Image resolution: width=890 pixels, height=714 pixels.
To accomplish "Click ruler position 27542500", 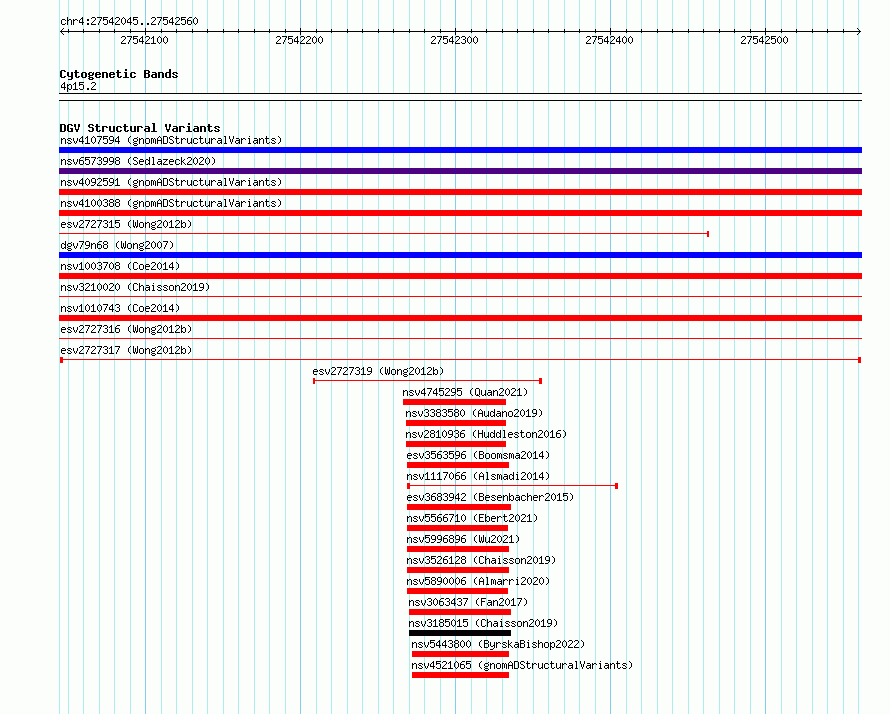I will coord(765,40).
